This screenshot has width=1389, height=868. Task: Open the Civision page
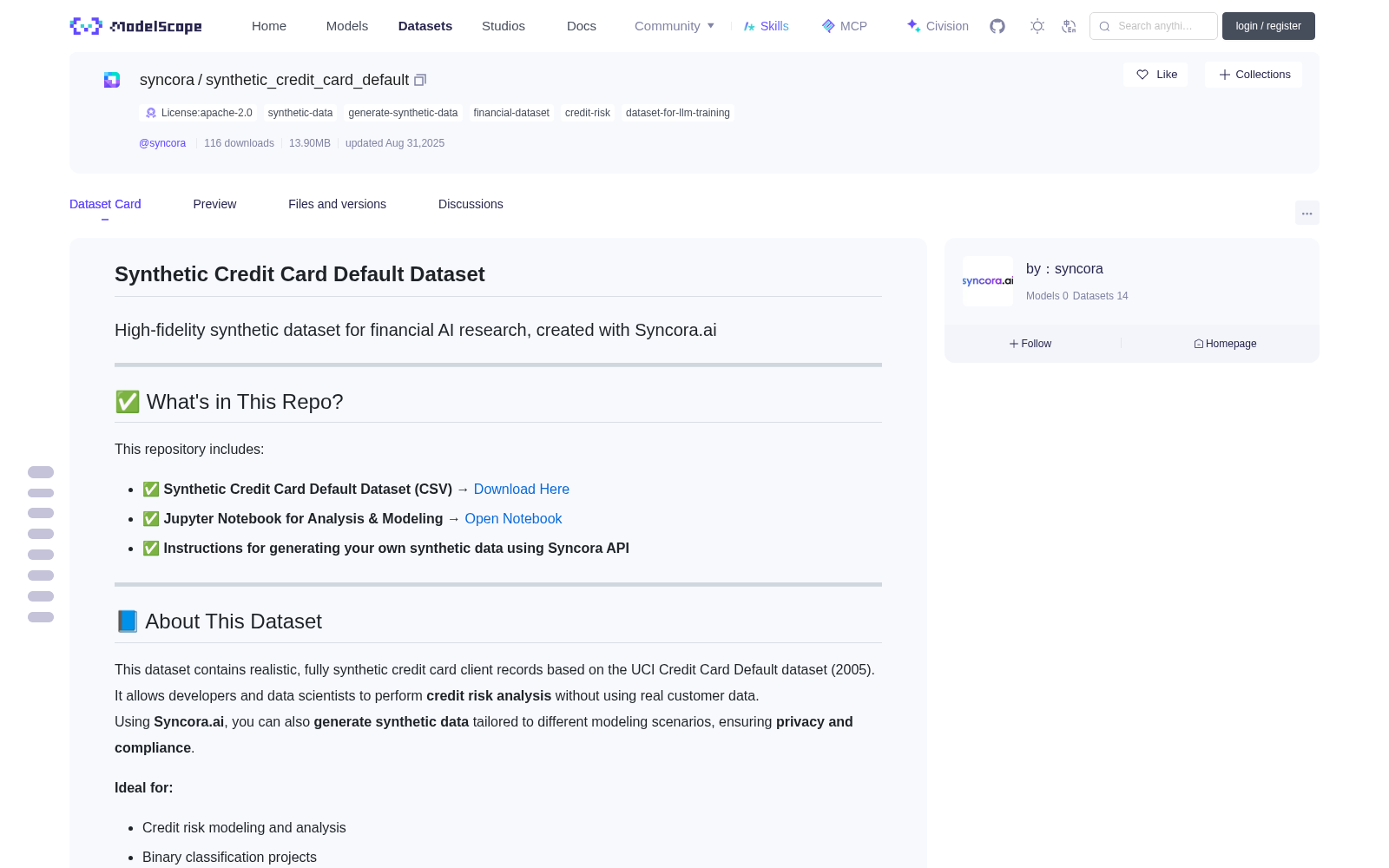(x=938, y=26)
